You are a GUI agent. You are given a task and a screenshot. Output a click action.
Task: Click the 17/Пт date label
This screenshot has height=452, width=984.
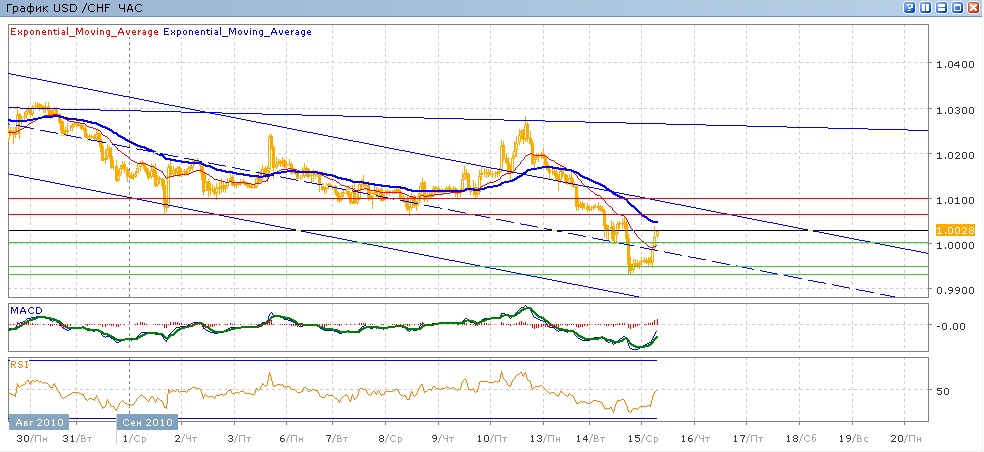pos(747,438)
